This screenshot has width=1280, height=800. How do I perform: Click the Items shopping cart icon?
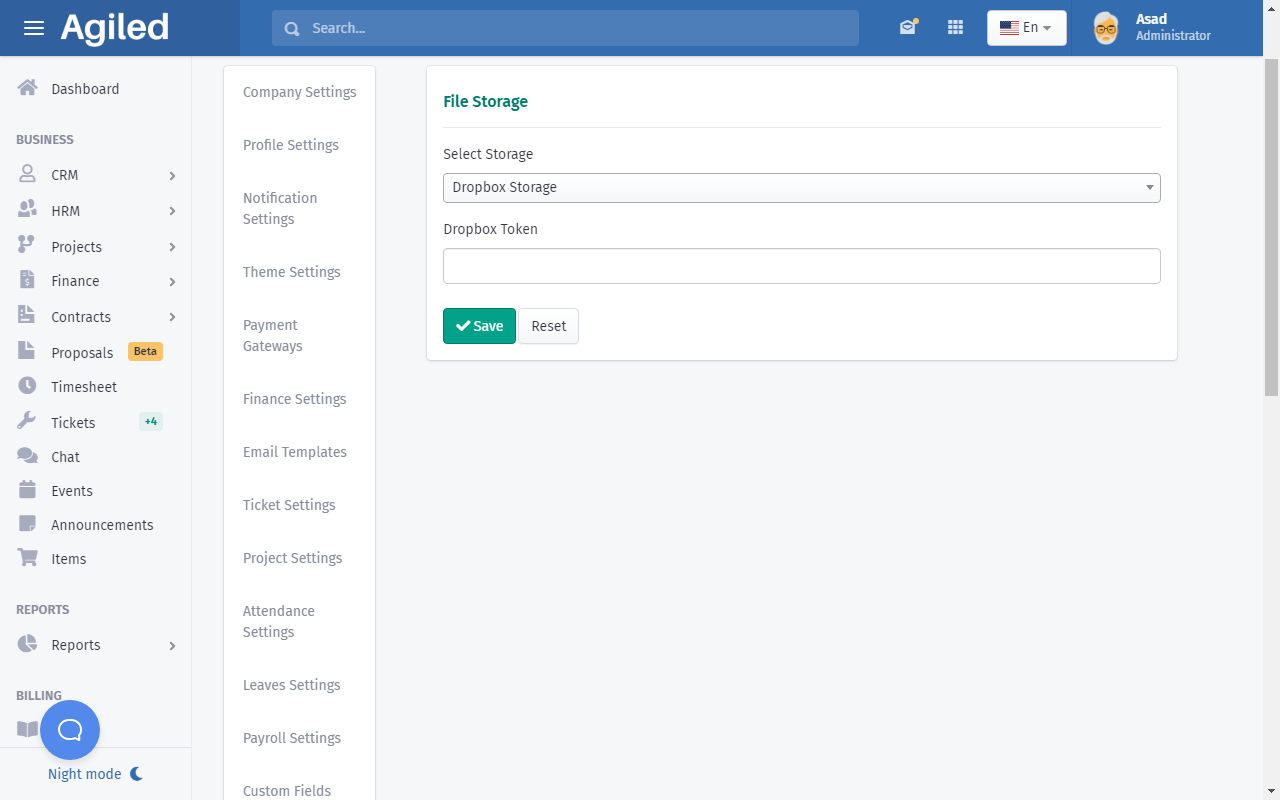tap(28, 558)
